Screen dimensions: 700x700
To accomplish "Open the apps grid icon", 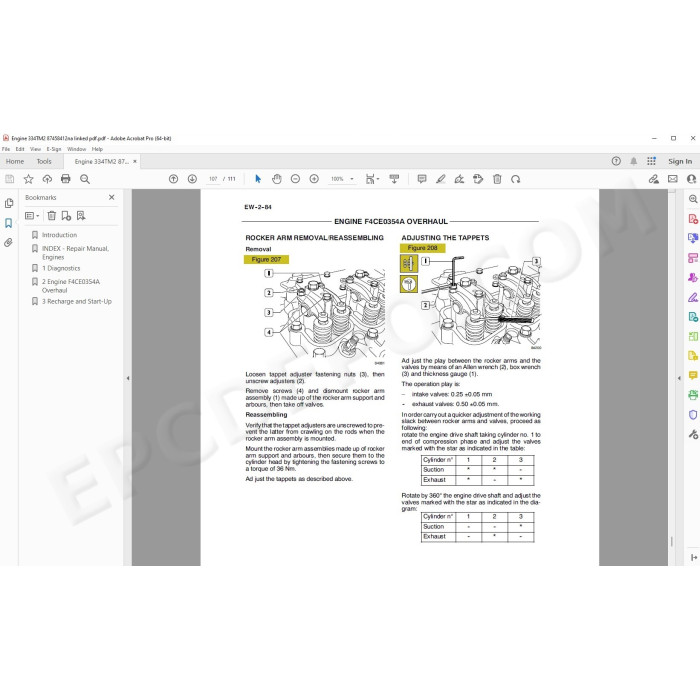I will click(651, 161).
